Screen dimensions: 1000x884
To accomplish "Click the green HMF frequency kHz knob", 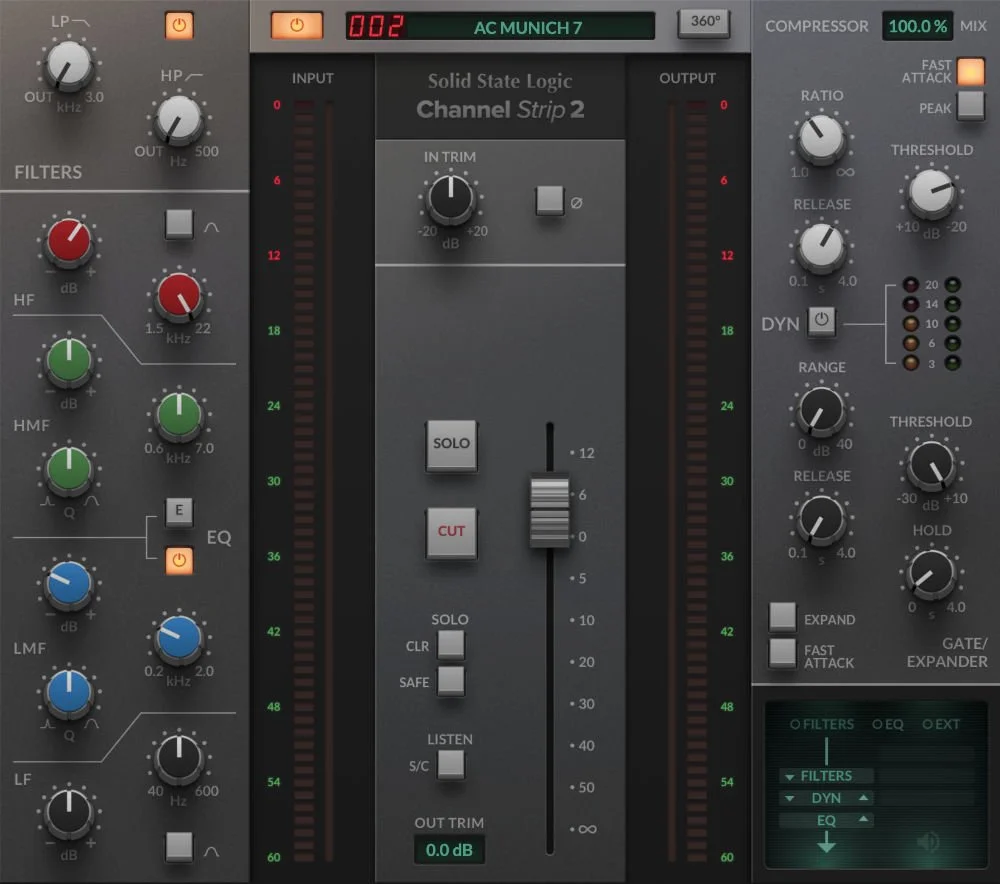I will (x=179, y=415).
